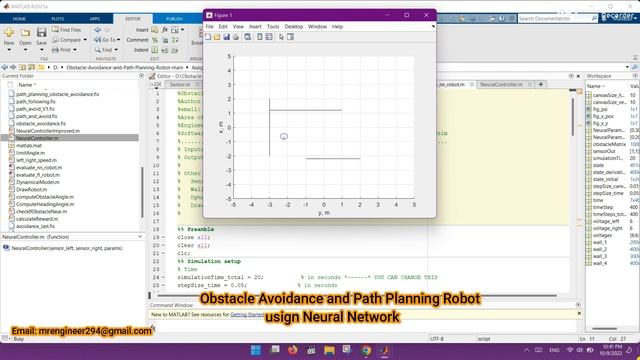
Task: Close the New to MATLAB banner
Action: (579, 313)
